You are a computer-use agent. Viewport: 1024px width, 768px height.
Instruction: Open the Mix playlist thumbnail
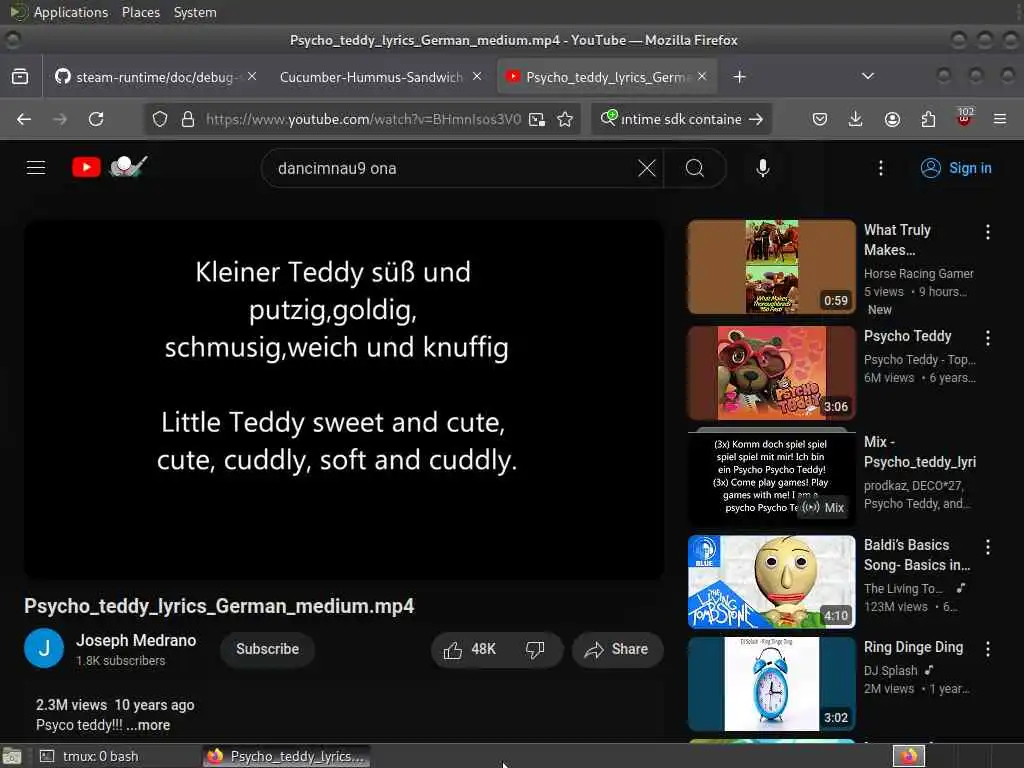(771, 476)
